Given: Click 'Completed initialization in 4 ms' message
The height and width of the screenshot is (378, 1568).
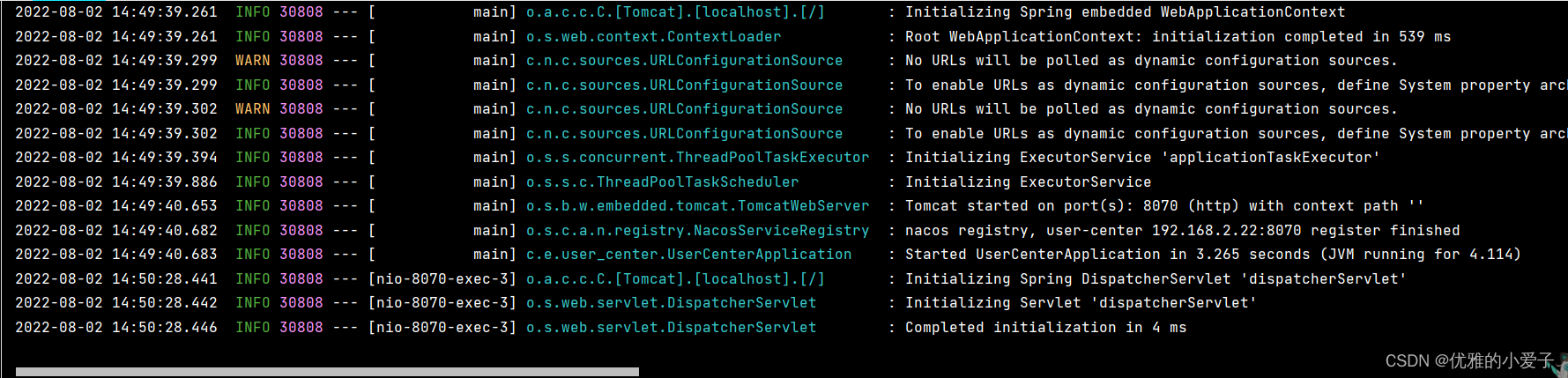Looking at the screenshot, I should [x=1045, y=328].
